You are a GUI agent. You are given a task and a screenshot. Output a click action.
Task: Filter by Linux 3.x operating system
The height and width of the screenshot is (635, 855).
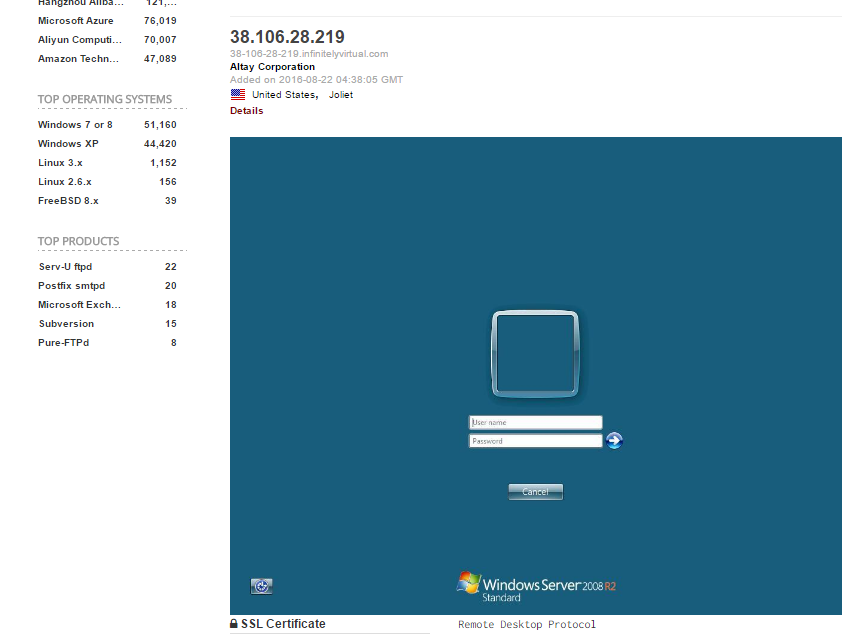point(61,163)
